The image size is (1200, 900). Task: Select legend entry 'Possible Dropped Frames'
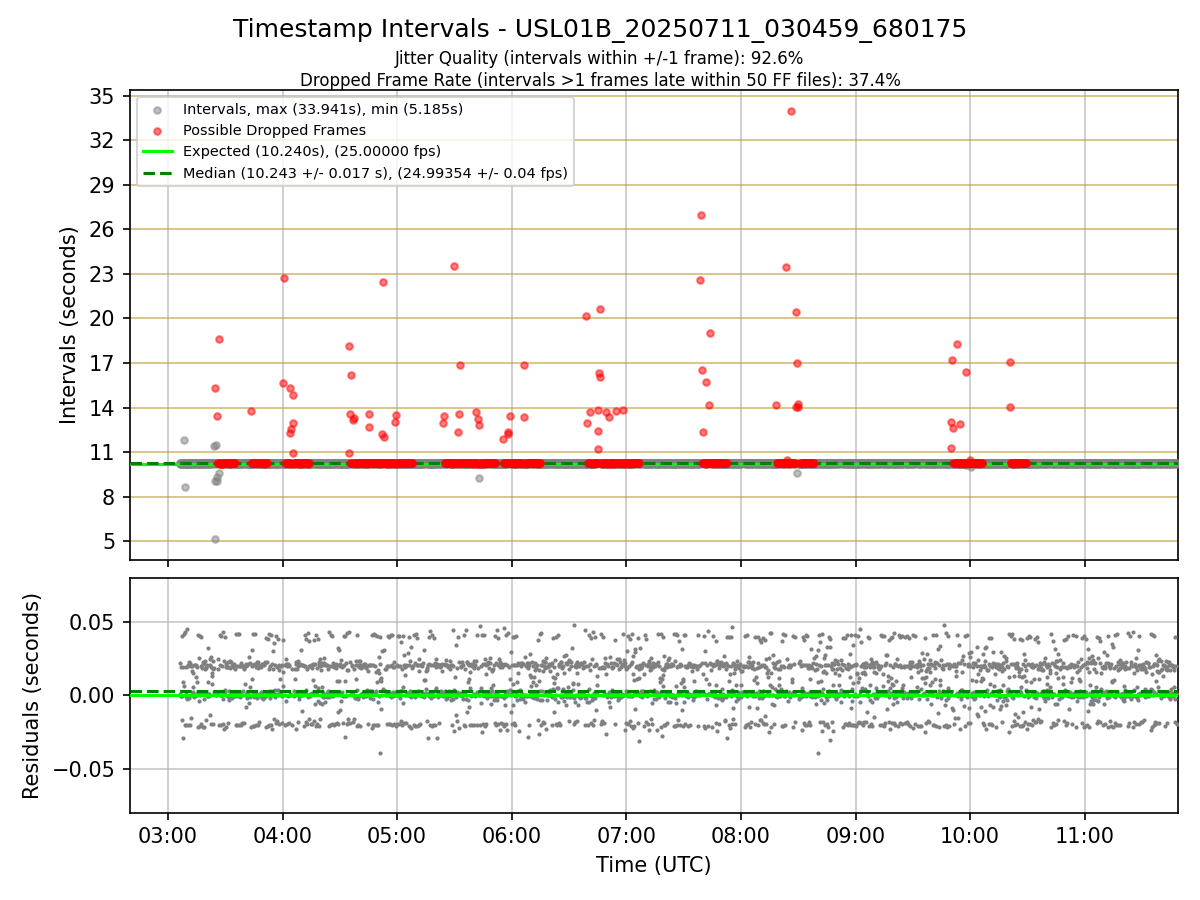274,130
